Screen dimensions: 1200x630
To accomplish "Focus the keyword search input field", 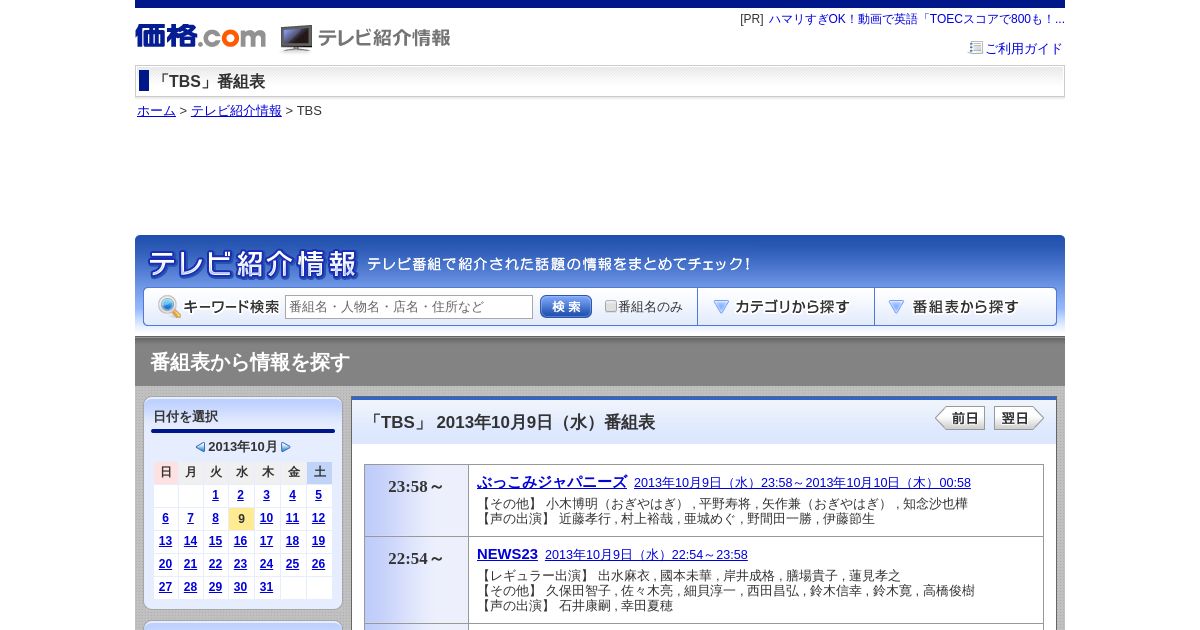I will click(409, 307).
